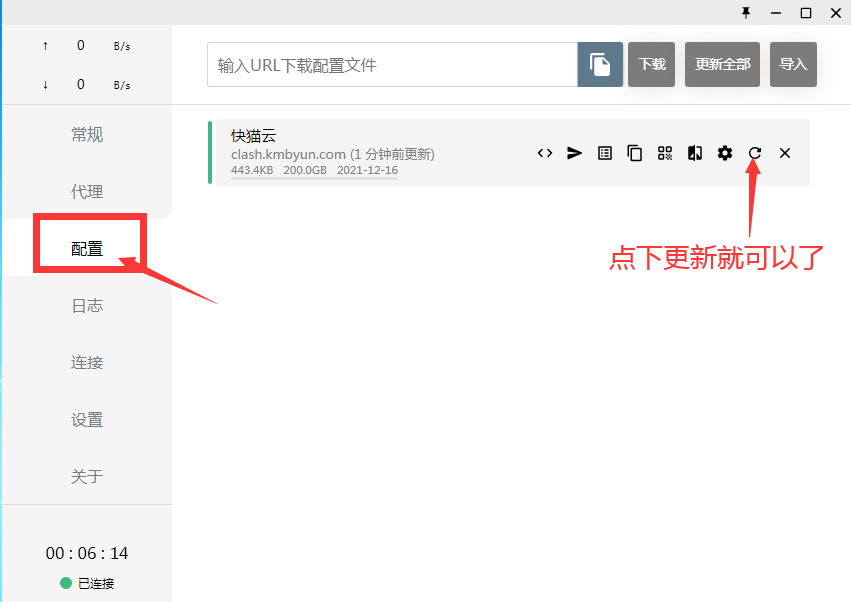Go to the 日志 logs tab

click(x=87, y=306)
